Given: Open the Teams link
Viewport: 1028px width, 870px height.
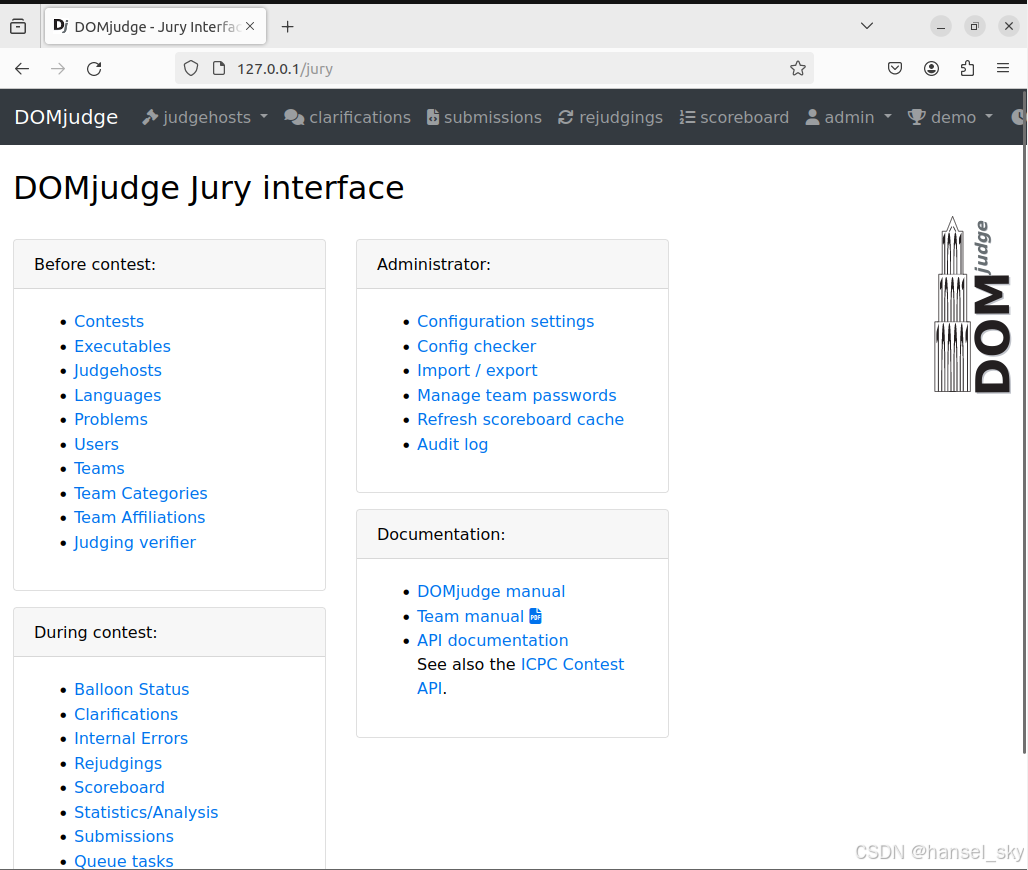Looking at the screenshot, I should click(99, 469).
